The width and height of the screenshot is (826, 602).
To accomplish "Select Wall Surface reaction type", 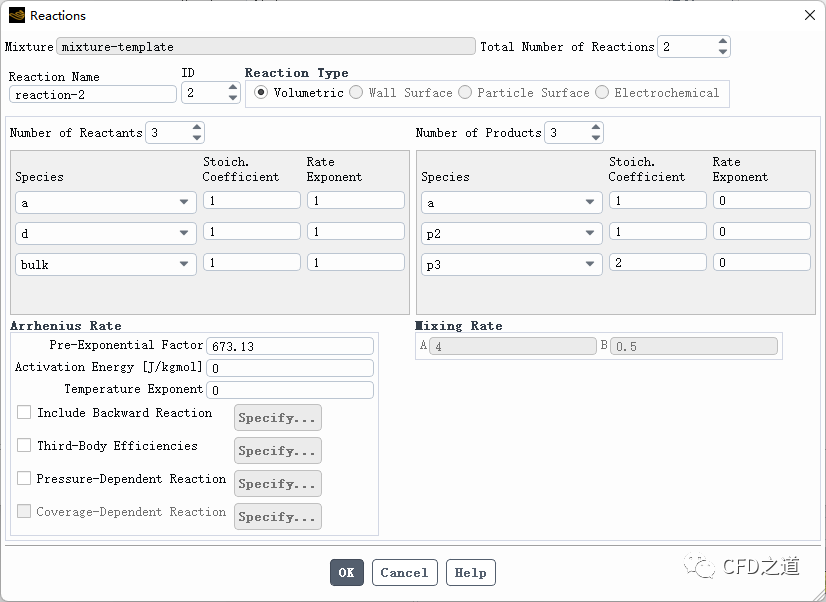I will pos(356,93).
